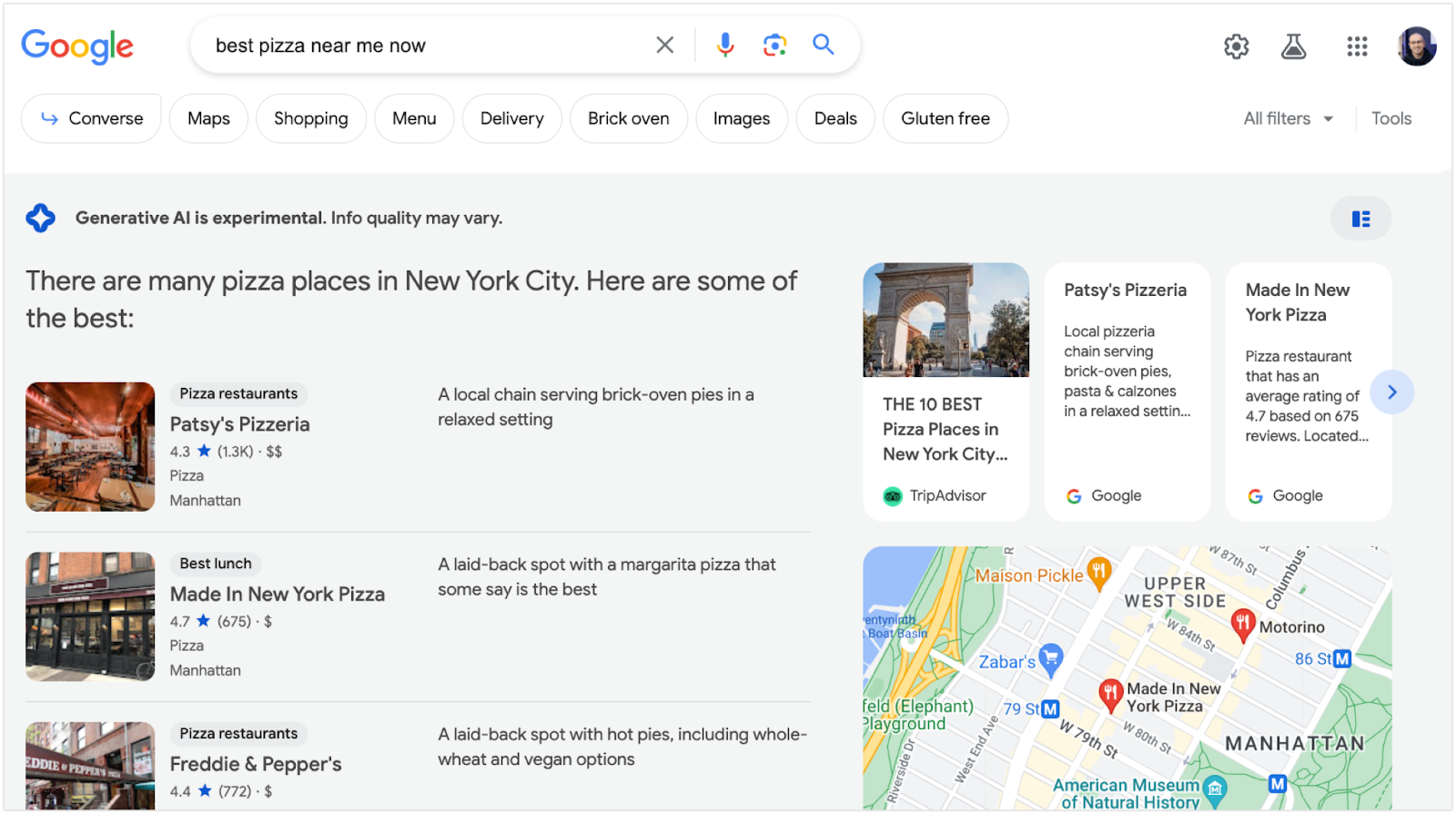The height and width of the screenshot is (814, 1456).
Task: Click Patsy's Pizzeria interior photo thumbnail
Action: click(90, 446)
